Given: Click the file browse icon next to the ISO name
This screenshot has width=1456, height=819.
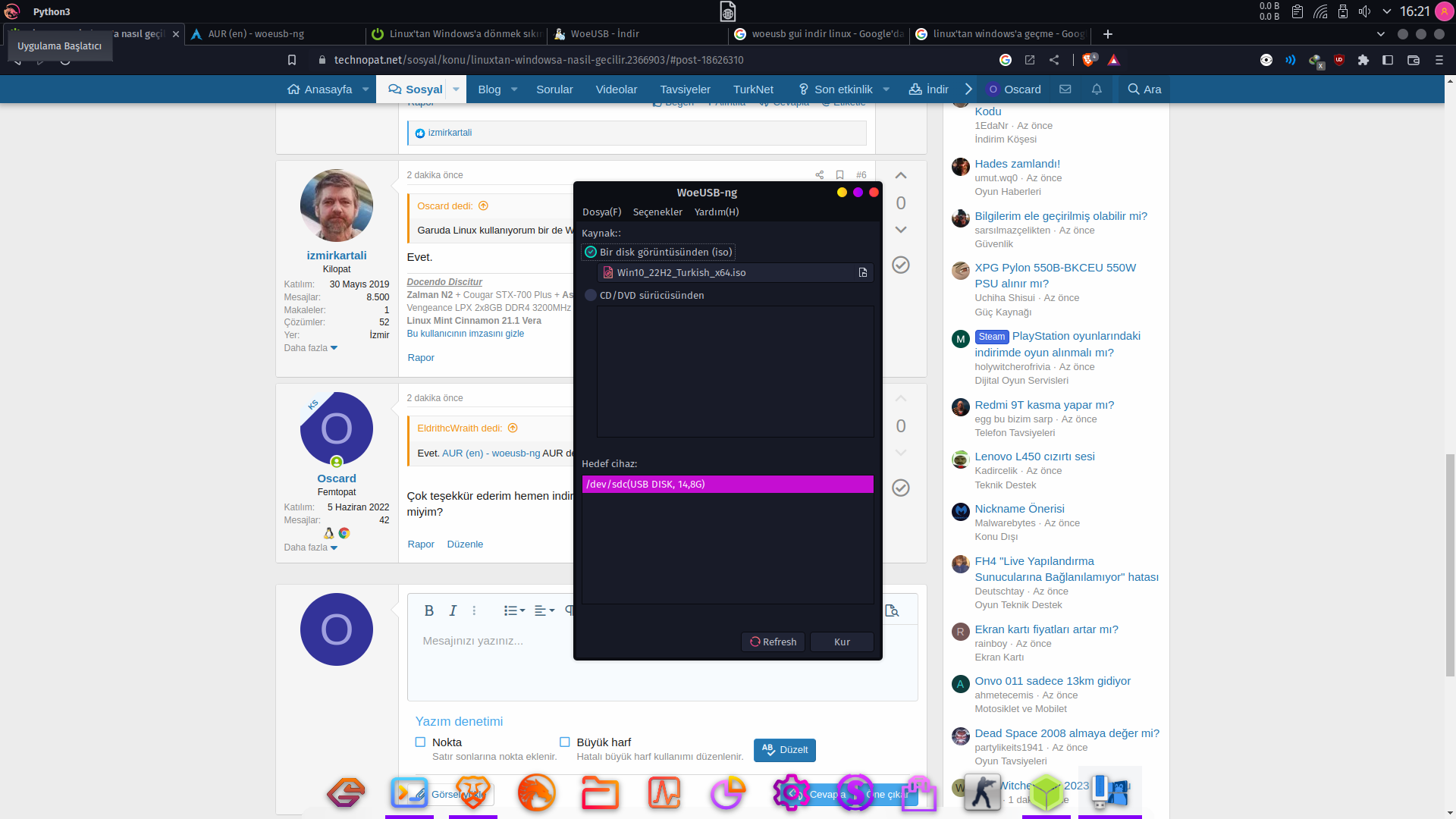Looking at the screenshot, I should [862, 273].
